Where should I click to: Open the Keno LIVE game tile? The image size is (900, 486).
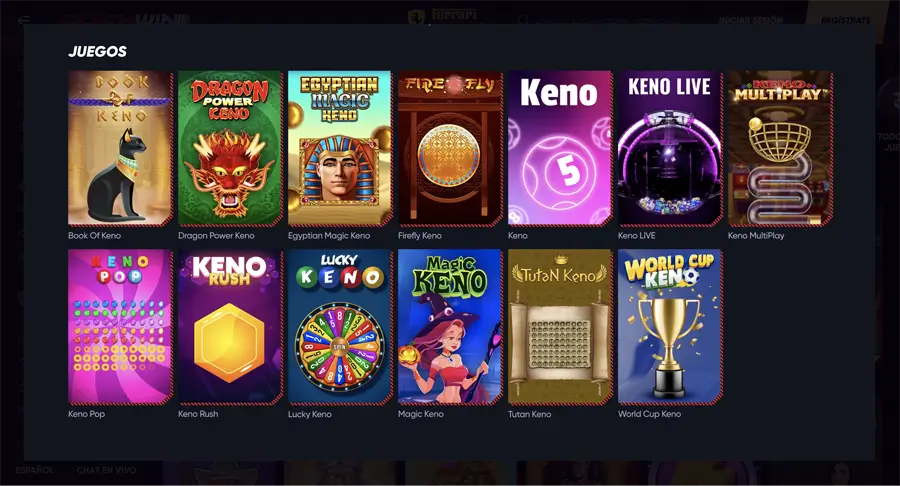(x=670, y=148)
